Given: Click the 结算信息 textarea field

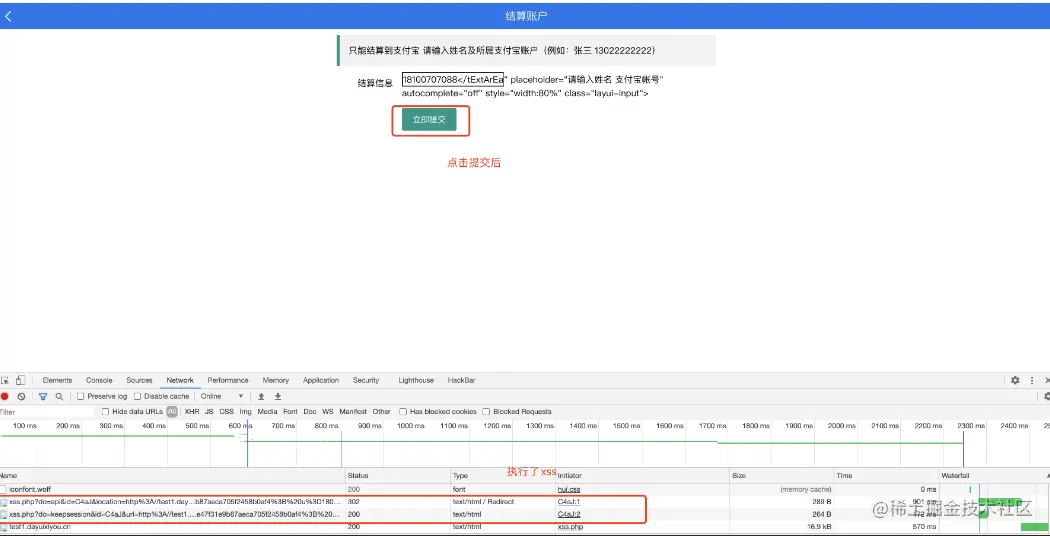Looking at the screenshot, I should click(x=453, y=80).
